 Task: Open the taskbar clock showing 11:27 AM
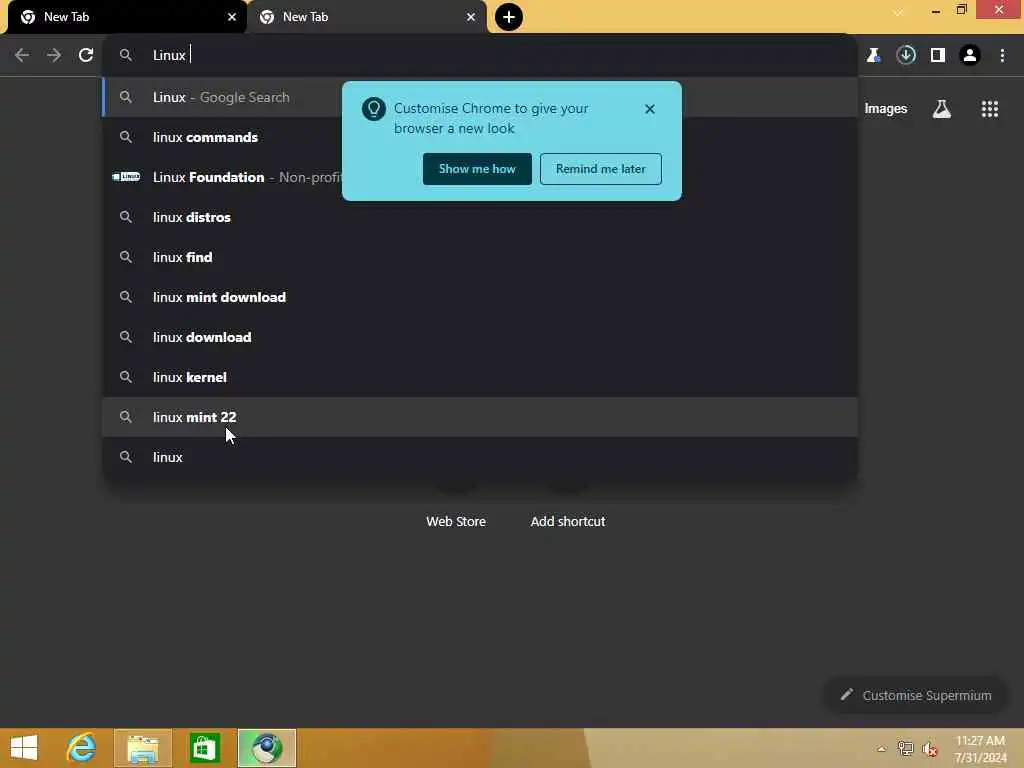(980, 749)
